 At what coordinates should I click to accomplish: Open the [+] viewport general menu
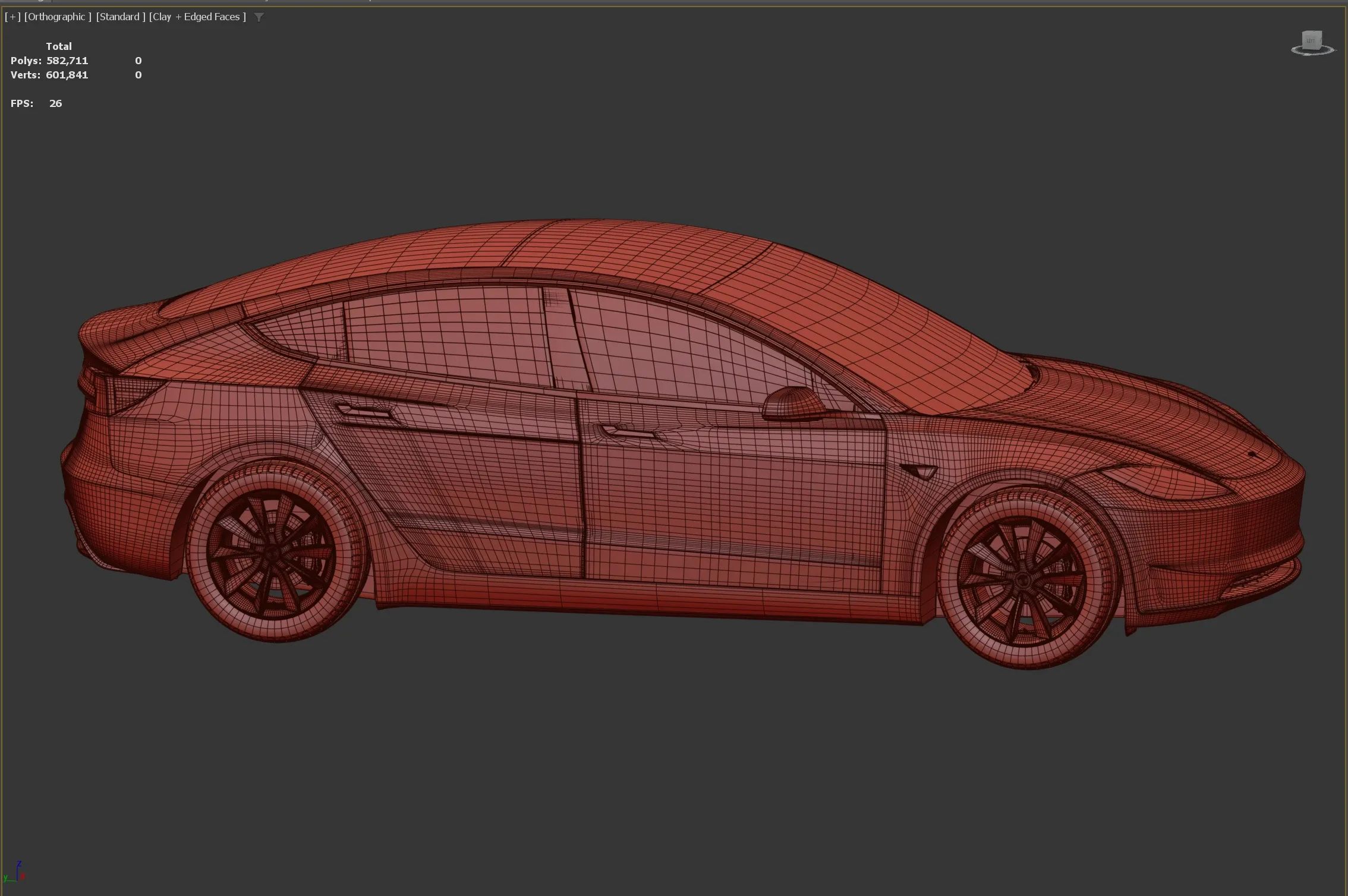(x=12, y=17)
